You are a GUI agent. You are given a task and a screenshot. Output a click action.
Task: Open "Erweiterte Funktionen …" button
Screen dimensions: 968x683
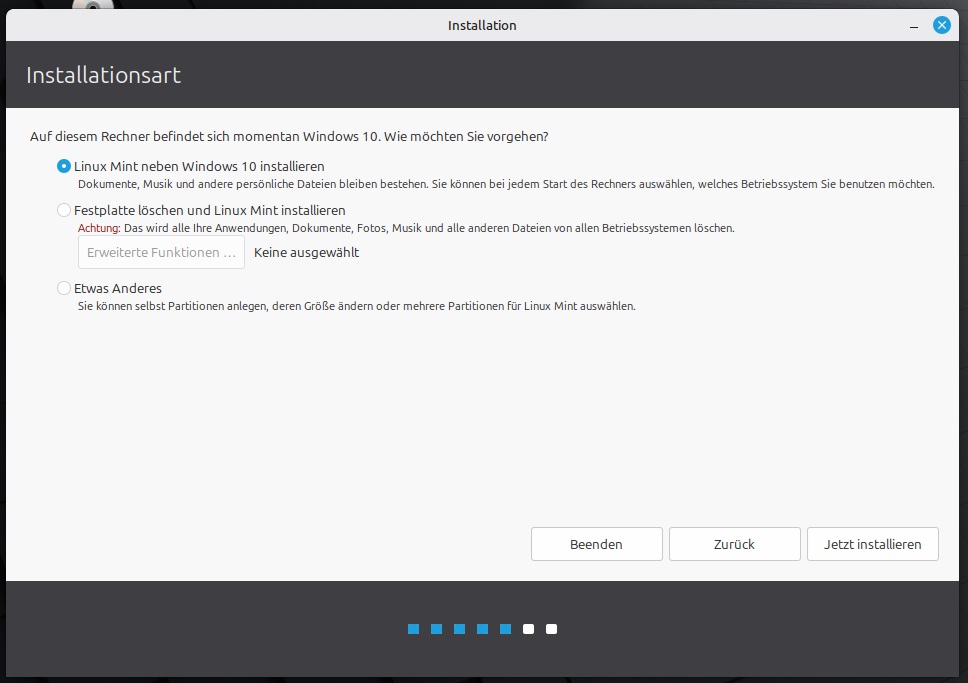tap(161, 252)
